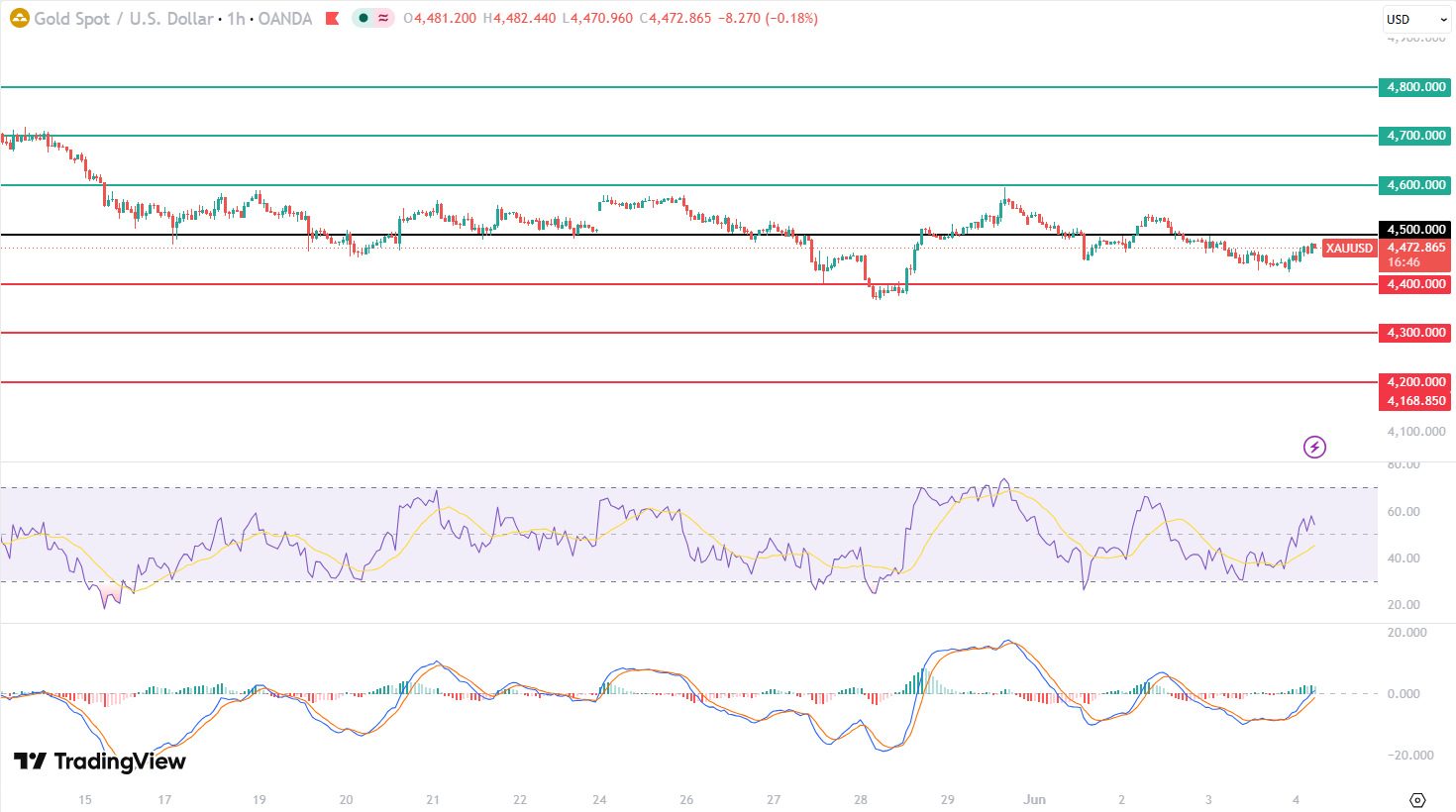Click the RSI scale value 40.00
The height and width of the screenshot is (812, 1456).
[1404, 558]
